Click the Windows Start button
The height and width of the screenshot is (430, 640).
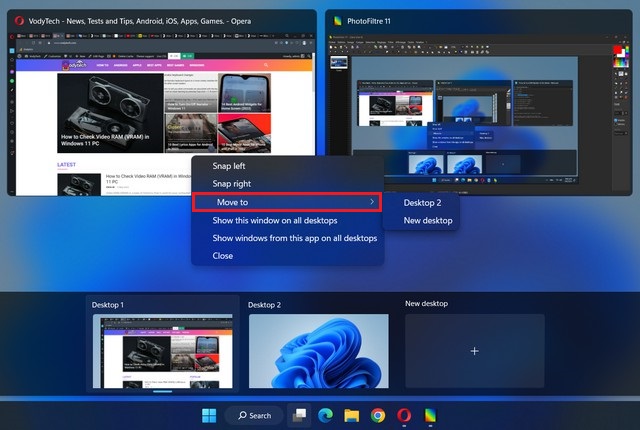point(209,415)
